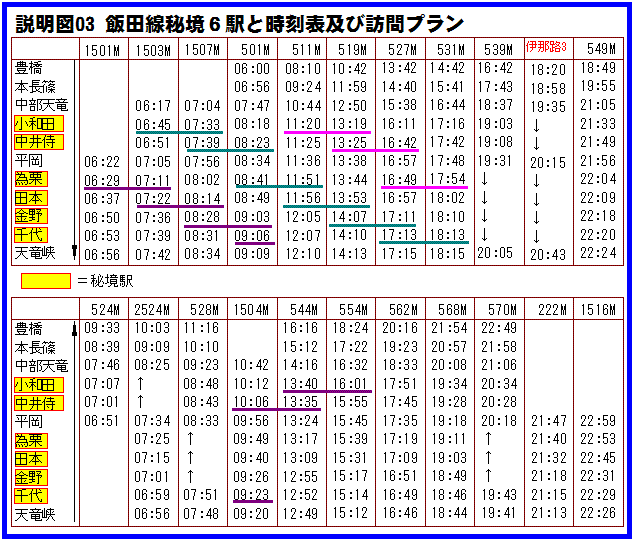Select the 527M column header
Screen dimensions: 635x540
[x=403, y=50]
